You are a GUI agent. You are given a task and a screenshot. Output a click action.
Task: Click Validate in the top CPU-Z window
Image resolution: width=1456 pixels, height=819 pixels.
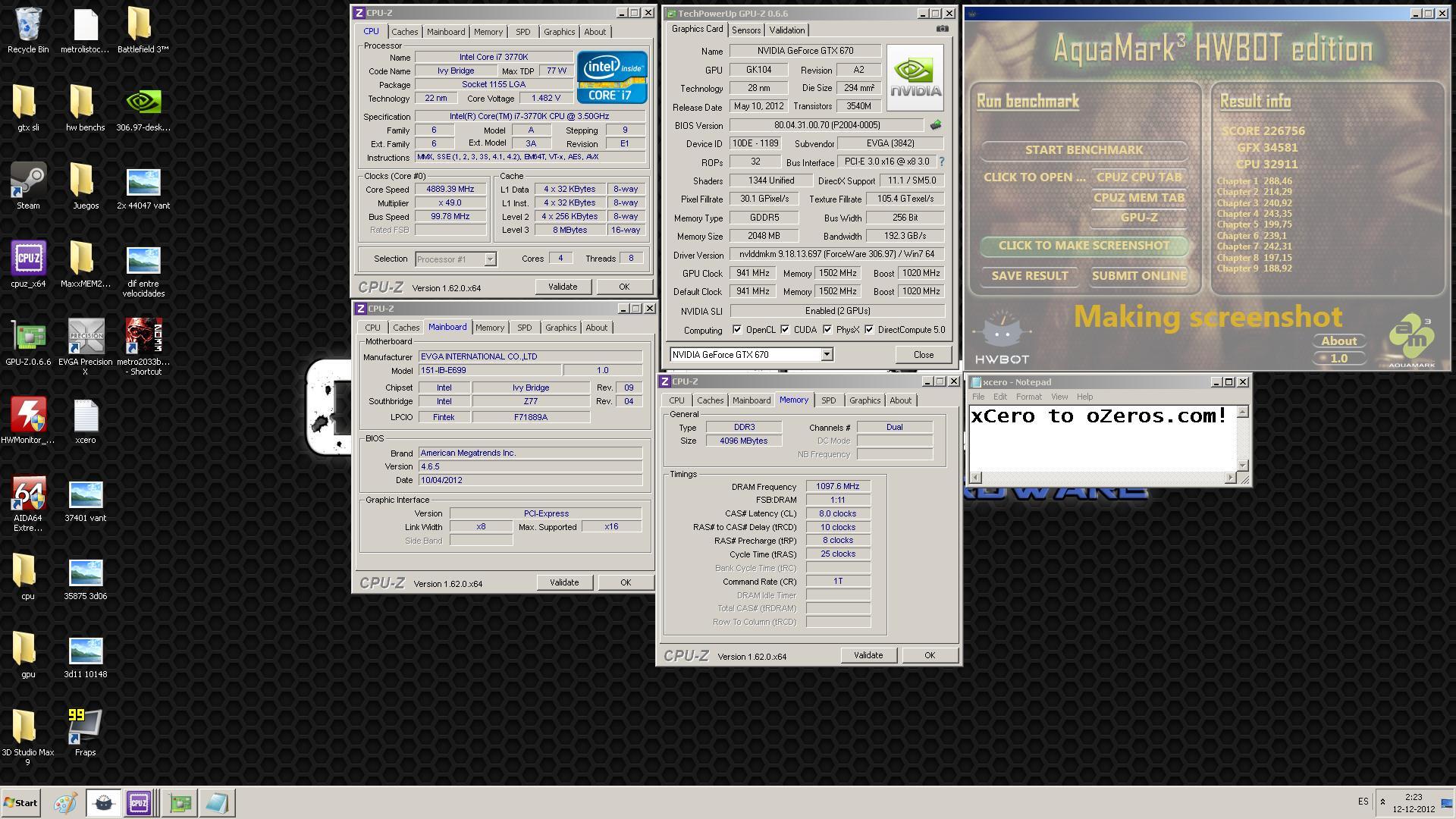click(x=563, y=287)
